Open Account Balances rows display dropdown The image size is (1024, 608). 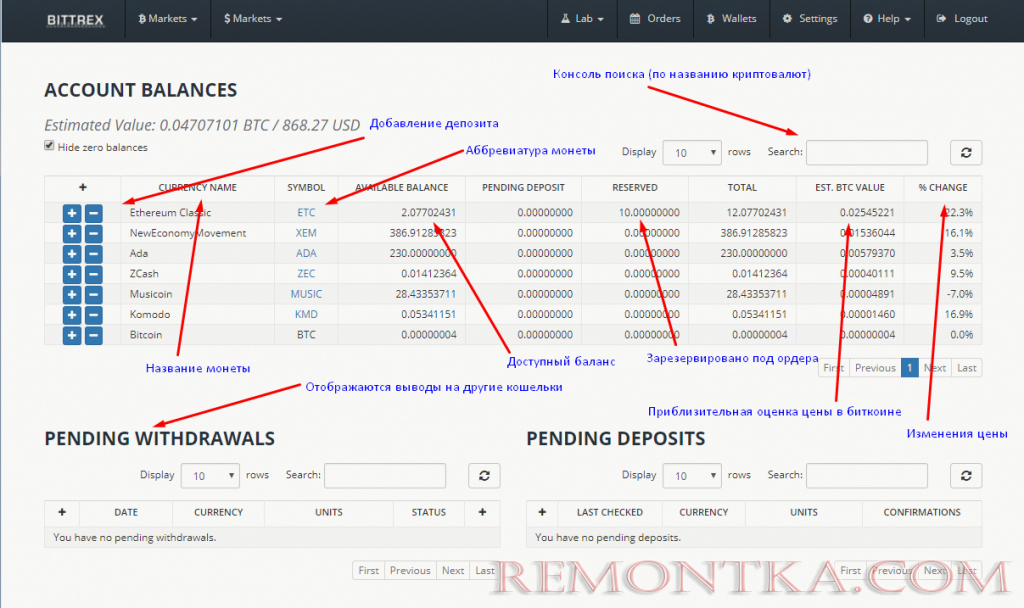point(692,153)
